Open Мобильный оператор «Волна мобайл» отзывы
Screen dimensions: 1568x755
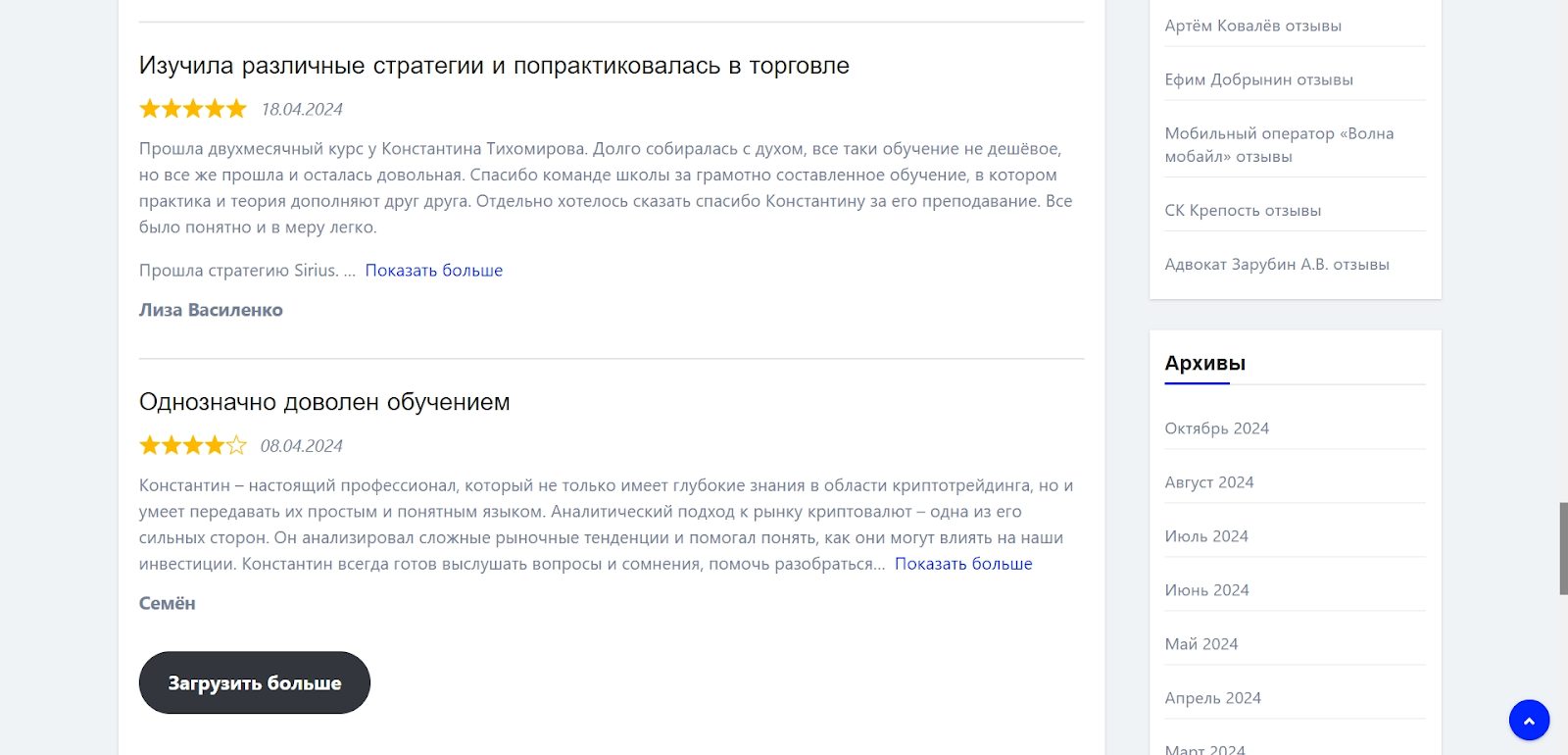(1279, 145)
